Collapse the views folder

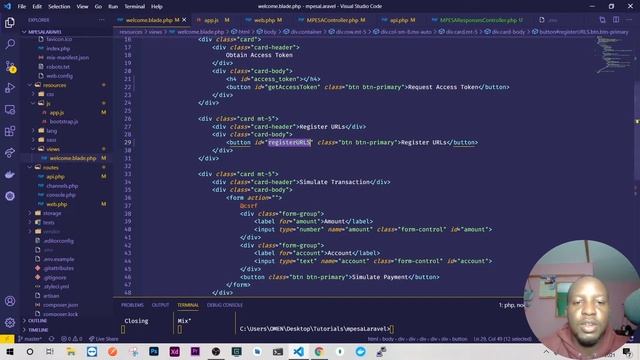pyautogui.click(x=53, y=149)
